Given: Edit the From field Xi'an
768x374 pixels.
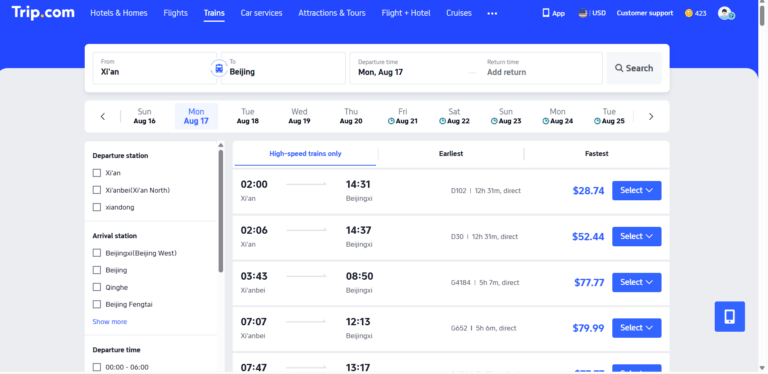Looking at the screenshot, I should (x=154, y=68).
